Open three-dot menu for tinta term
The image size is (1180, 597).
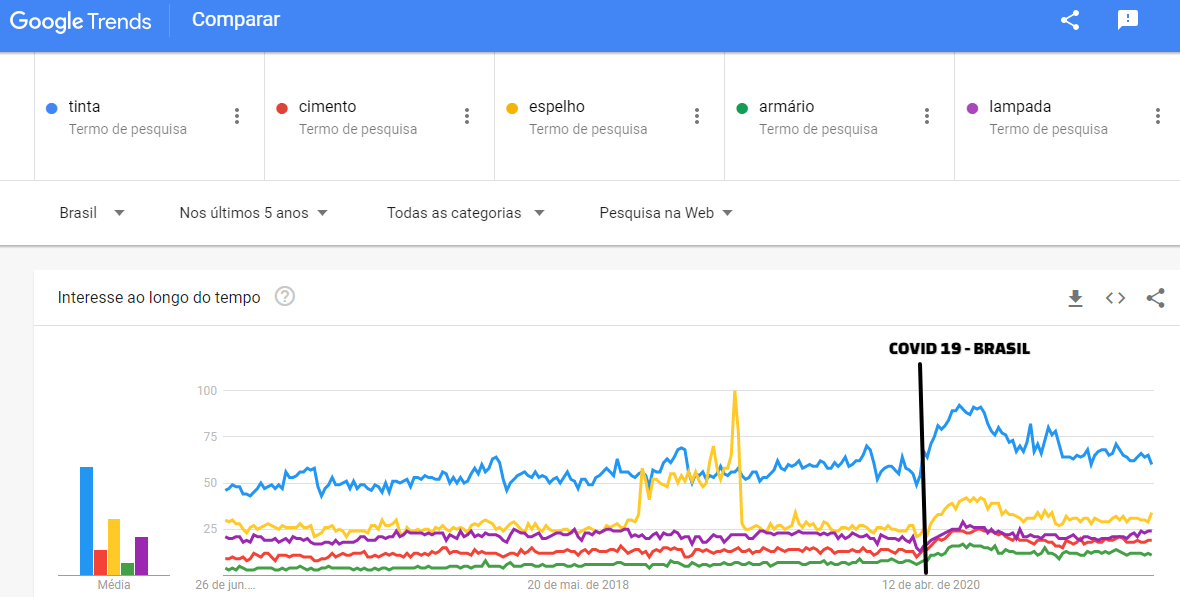pyautogui.click(x=237, y=116)
